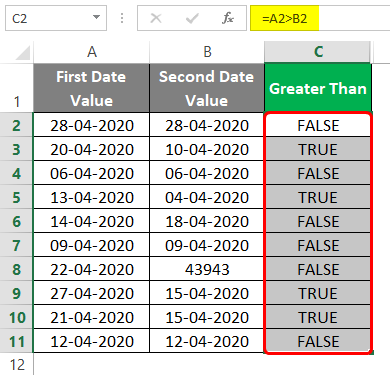Click the 'Greater Than' header cell
The height and width of the screenshot is (375, 390).
(318, 88)
